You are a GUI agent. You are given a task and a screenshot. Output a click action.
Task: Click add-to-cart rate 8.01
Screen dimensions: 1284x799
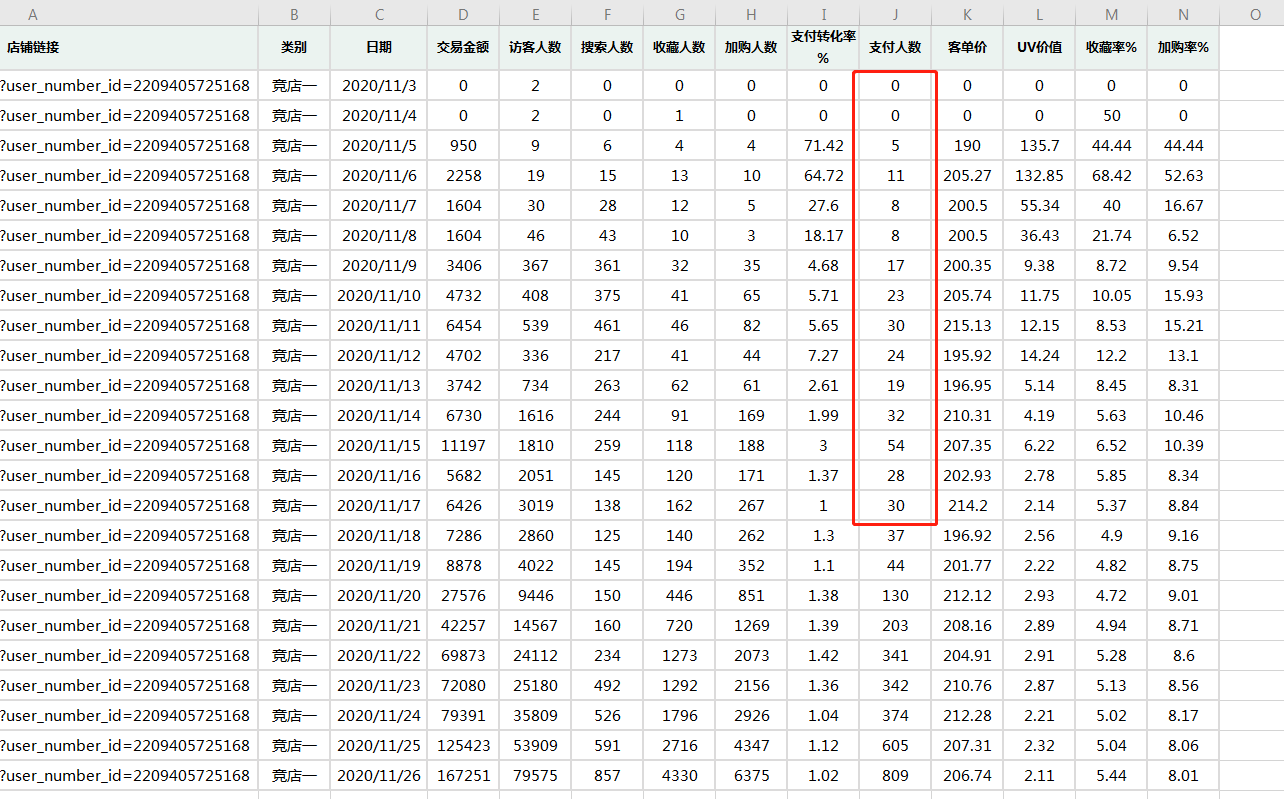coord(1183,776)
